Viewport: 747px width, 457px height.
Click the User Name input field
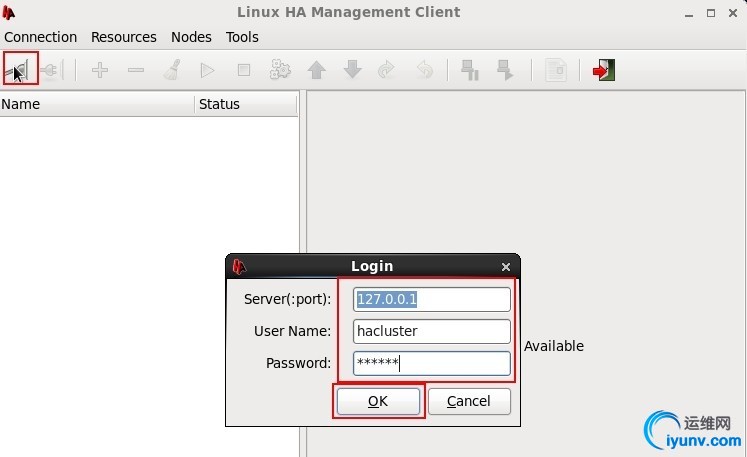coord(431,331)
